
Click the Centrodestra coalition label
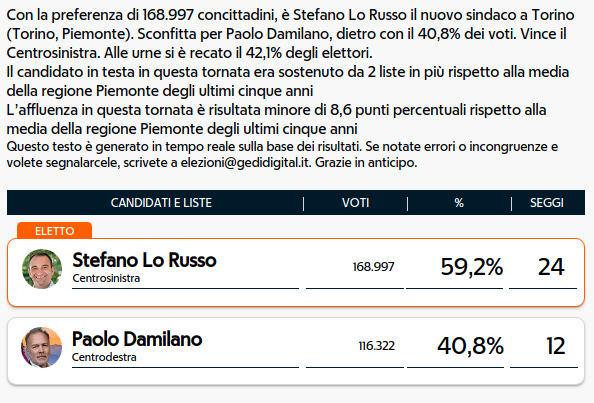(x=104, y=357)
